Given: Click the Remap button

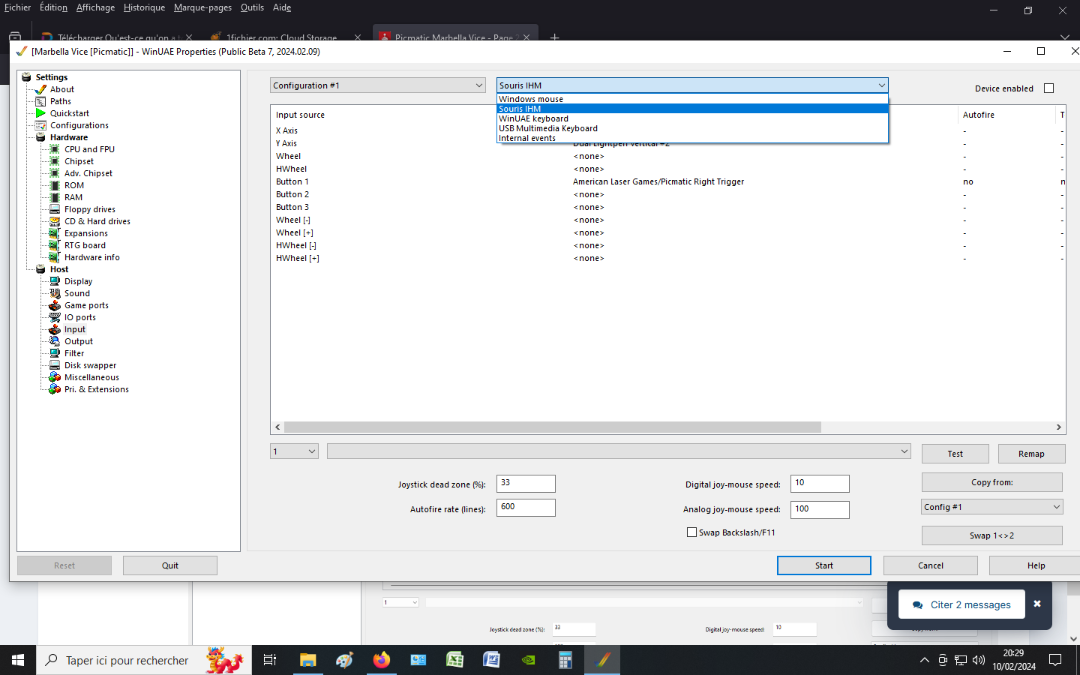Looking at the screenshot, I should [x=1031, y=454].
